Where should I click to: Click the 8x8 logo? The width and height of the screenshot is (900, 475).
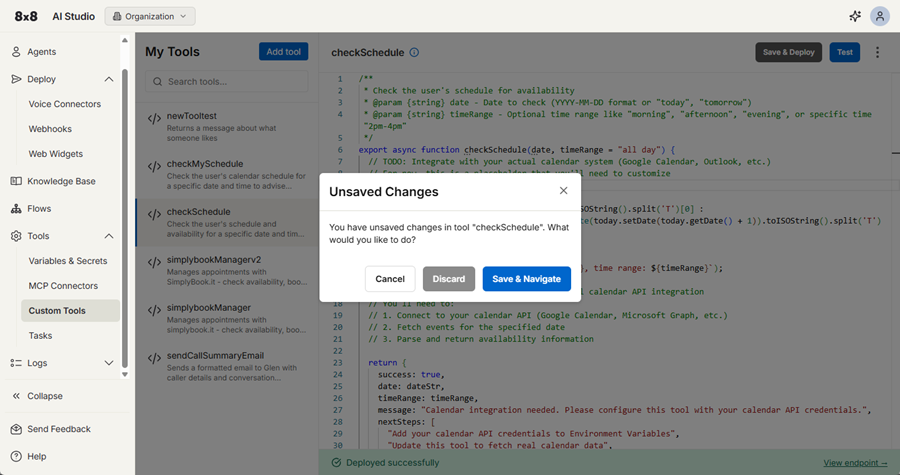[x=26, y=16]
